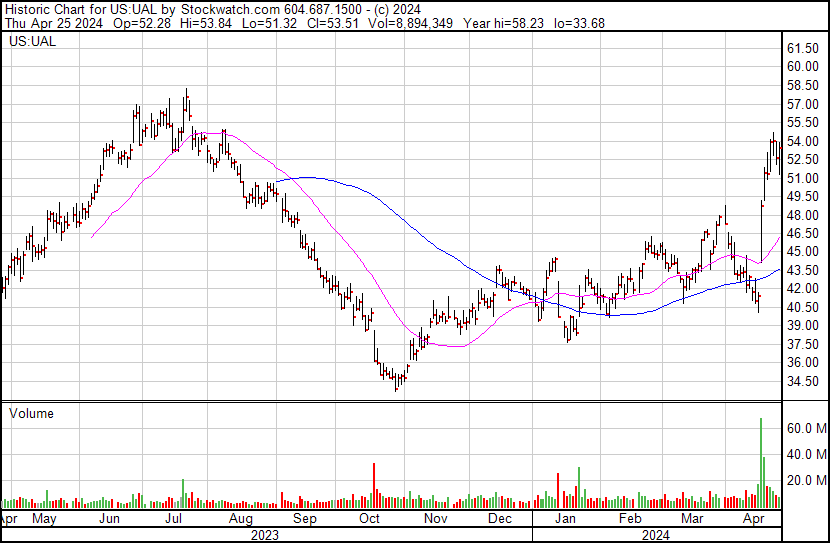Image resolution: width=830 pixels, height=543 pixels.
Task: Click the 'Nov' month label
Action: click(x=435, y=519)
